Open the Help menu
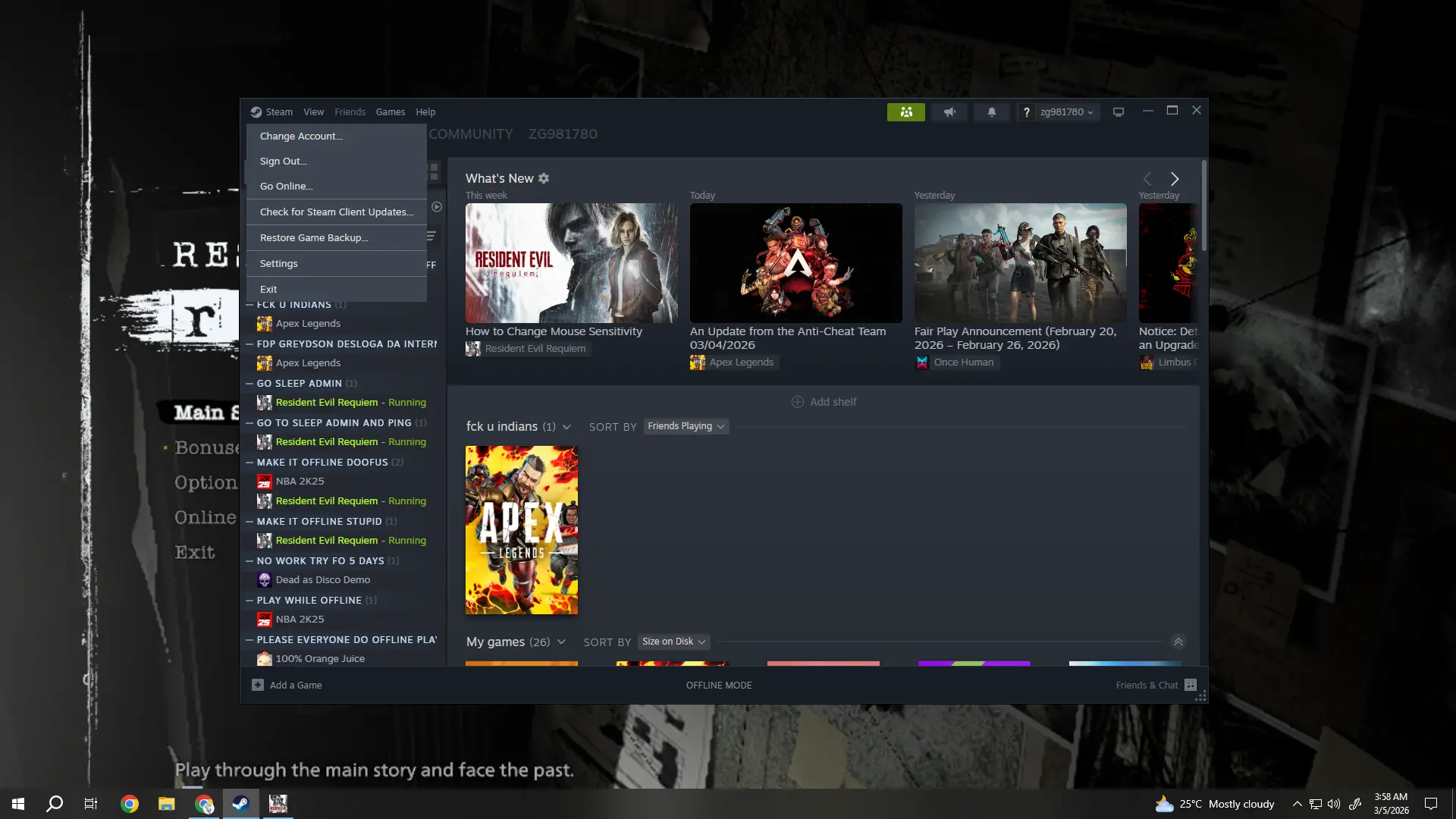Screen dimensions: 1456x819 pos(425,112)
